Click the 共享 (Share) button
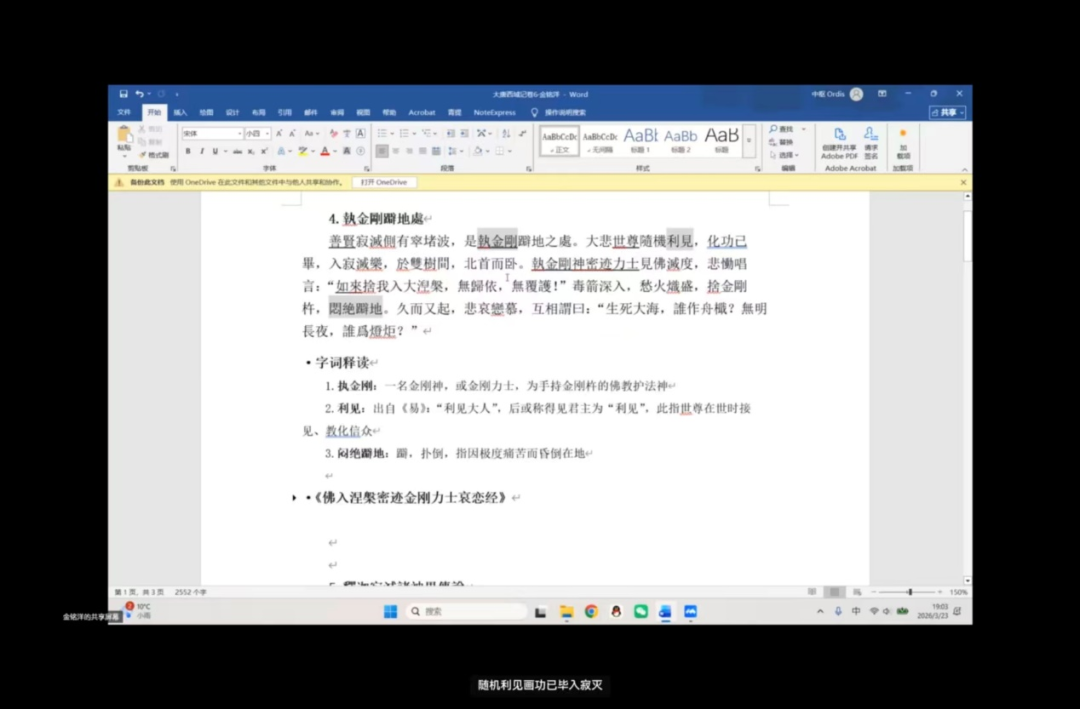 point(946,112)
